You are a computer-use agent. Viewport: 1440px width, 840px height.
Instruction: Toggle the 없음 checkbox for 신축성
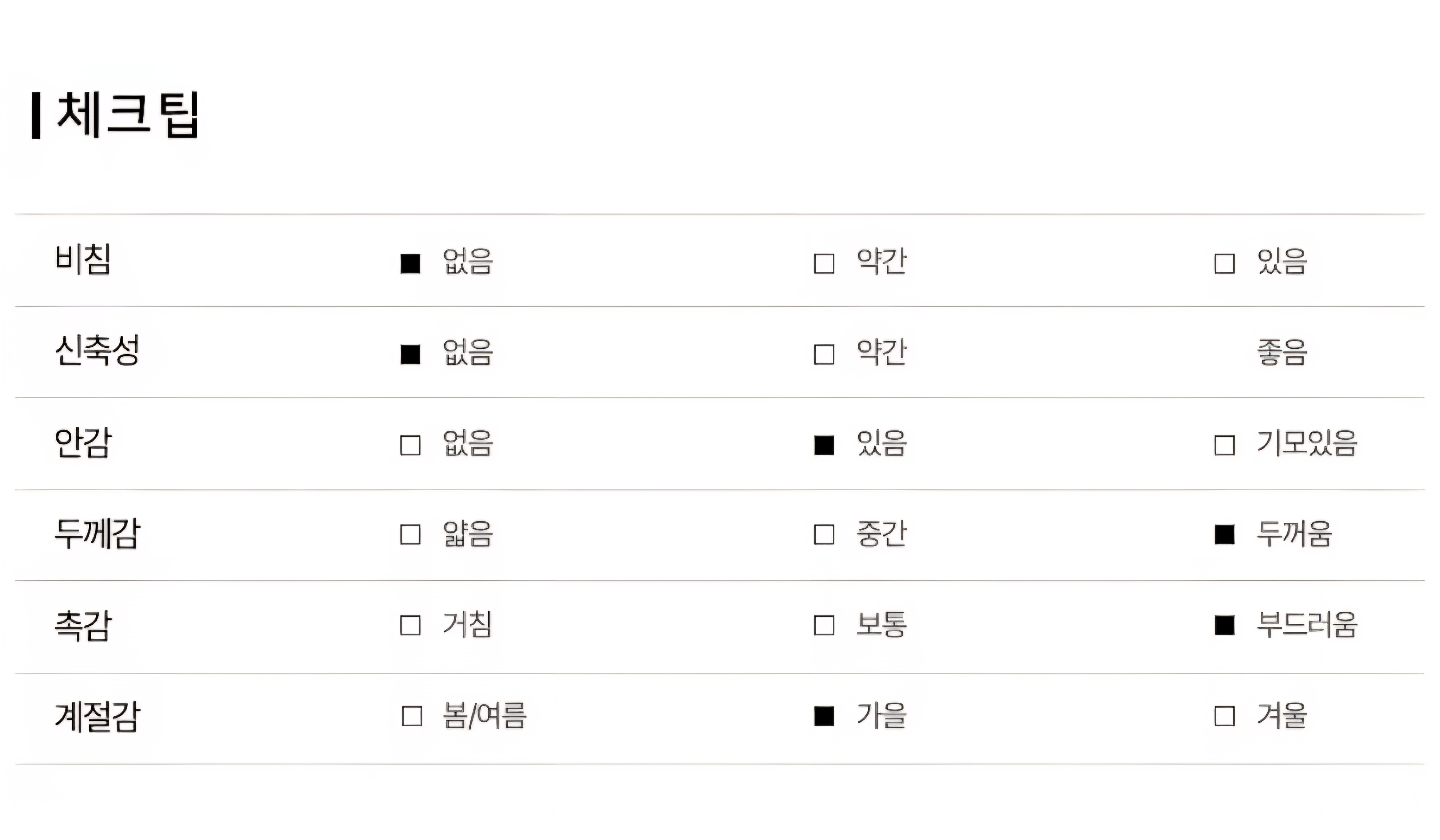coord(410,354)
